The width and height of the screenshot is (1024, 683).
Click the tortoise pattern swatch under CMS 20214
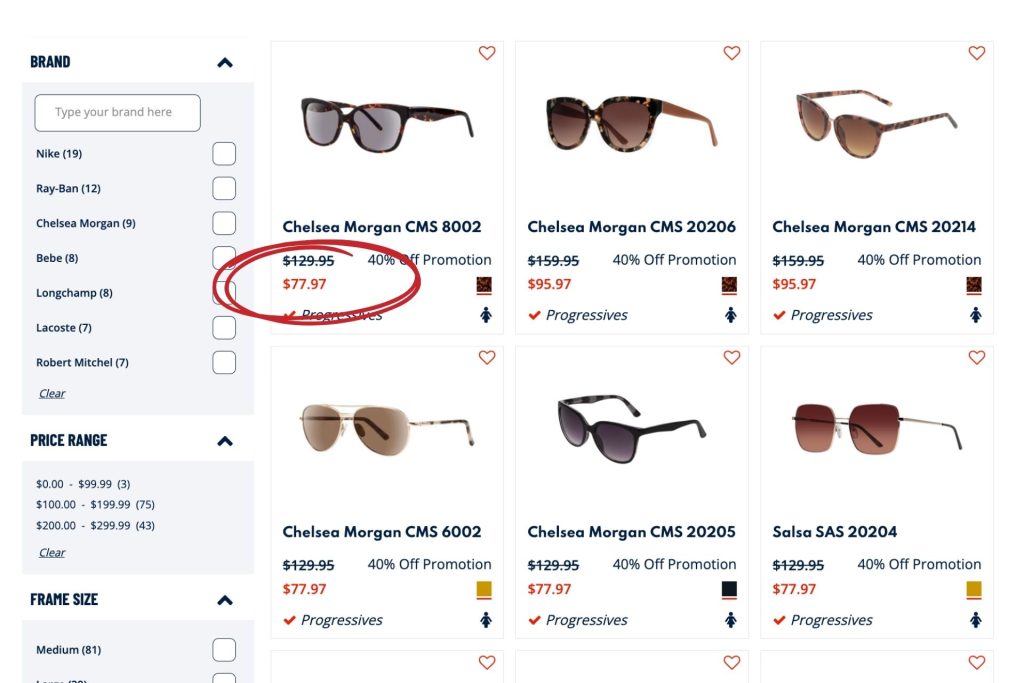pos(974,285)
